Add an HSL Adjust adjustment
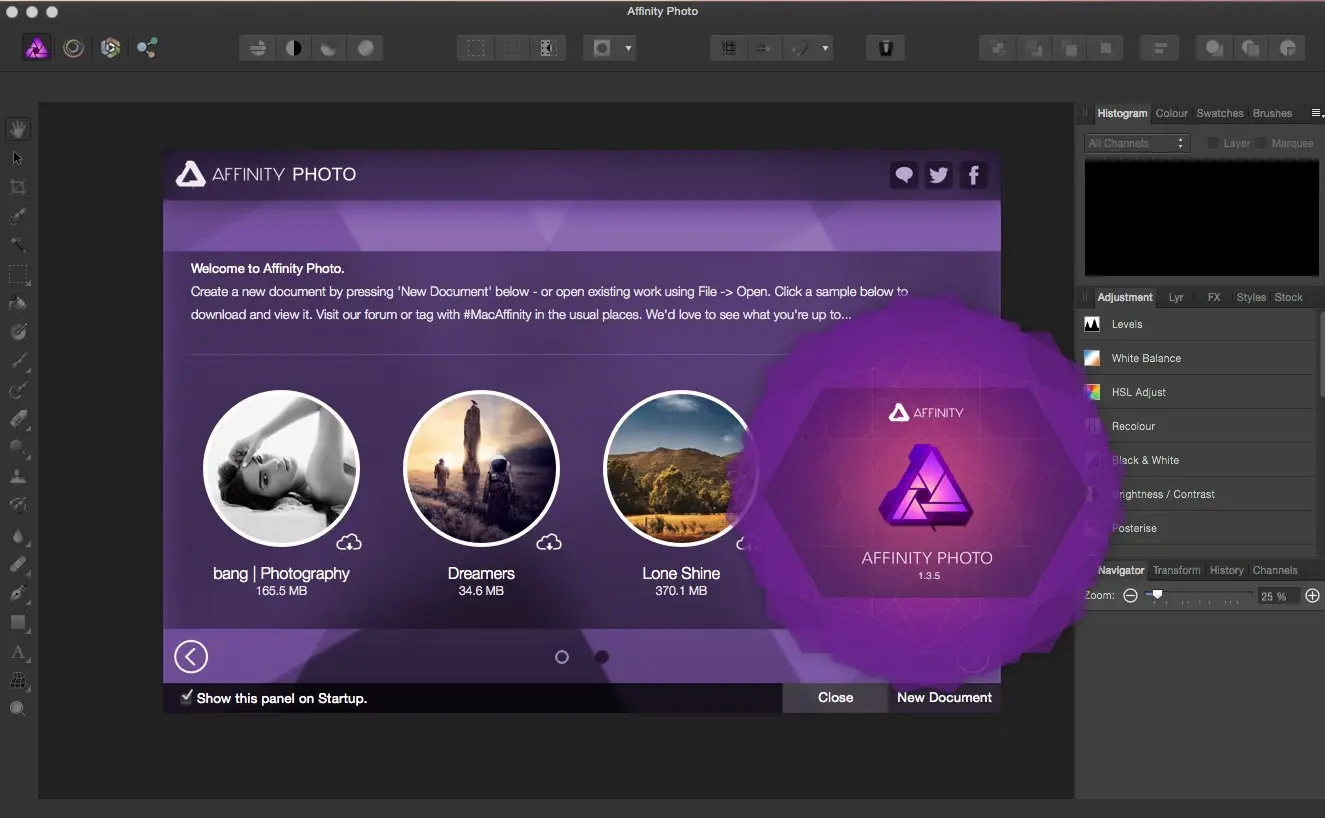 coord(1199,392)
